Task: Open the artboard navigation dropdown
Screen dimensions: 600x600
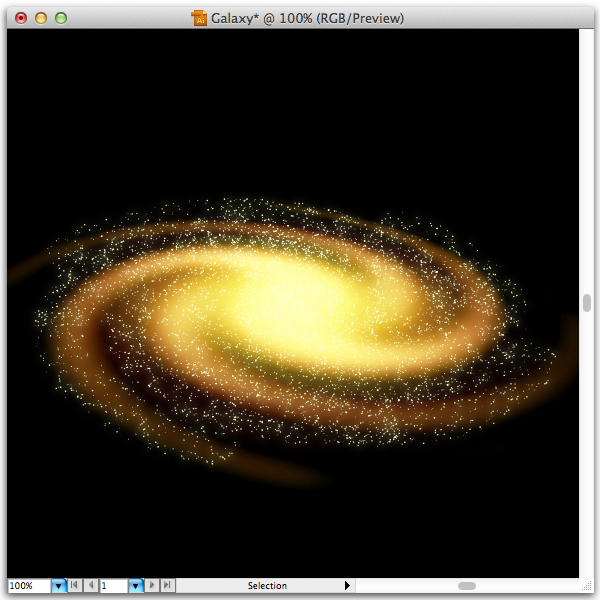Action: tap(135, 585)
